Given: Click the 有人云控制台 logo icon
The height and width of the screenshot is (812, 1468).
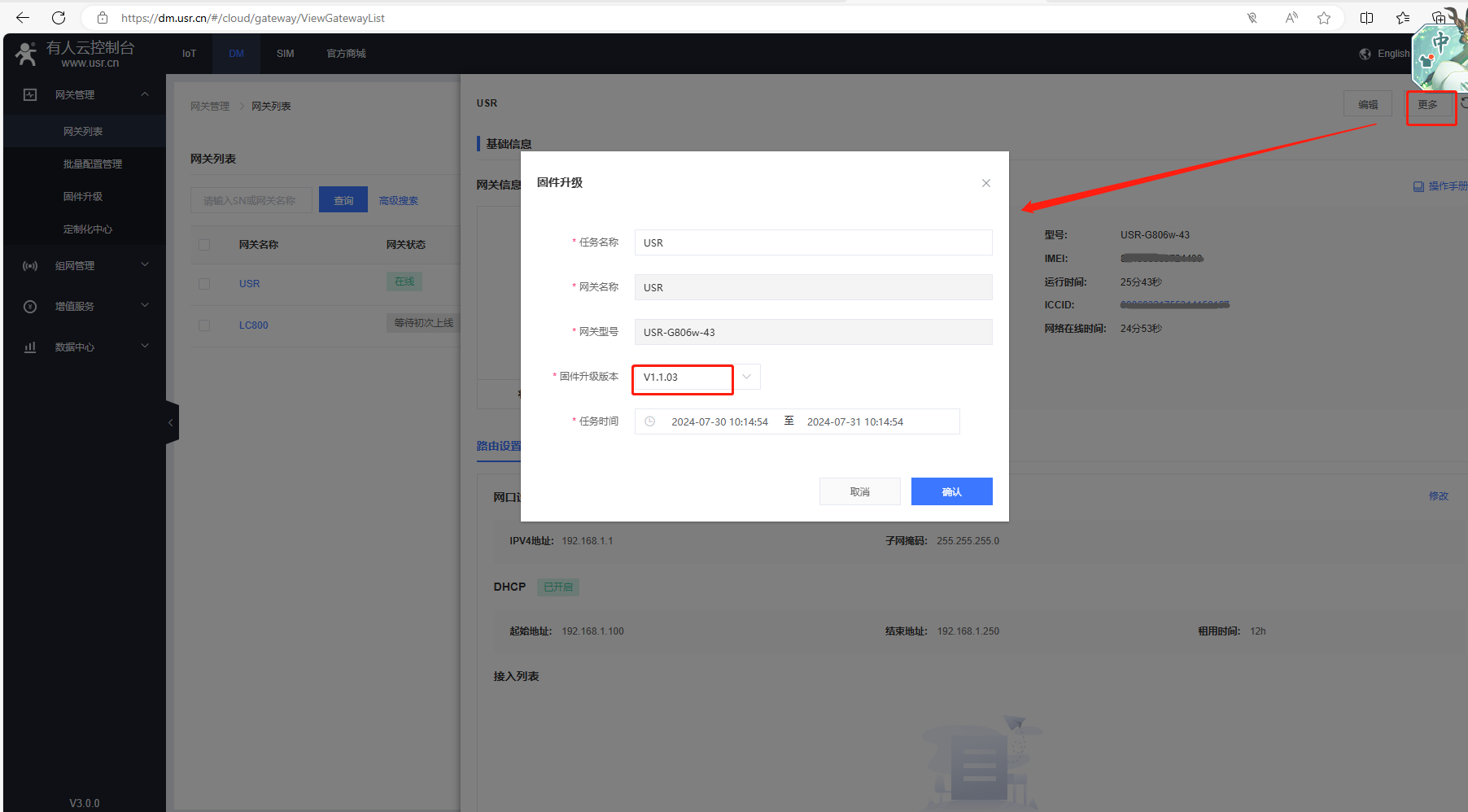Looking at the screenshot, I should pos(26,54).
